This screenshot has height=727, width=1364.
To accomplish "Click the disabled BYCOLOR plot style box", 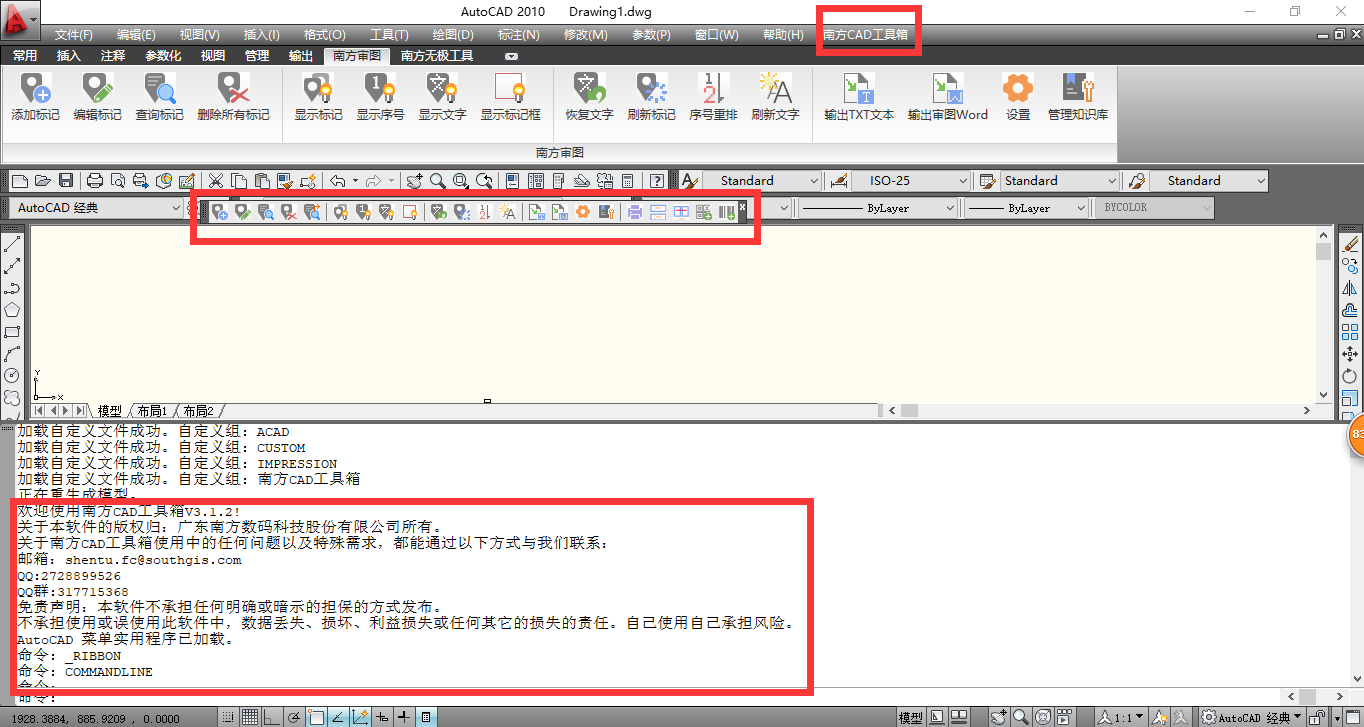I will coord(1154,208).
